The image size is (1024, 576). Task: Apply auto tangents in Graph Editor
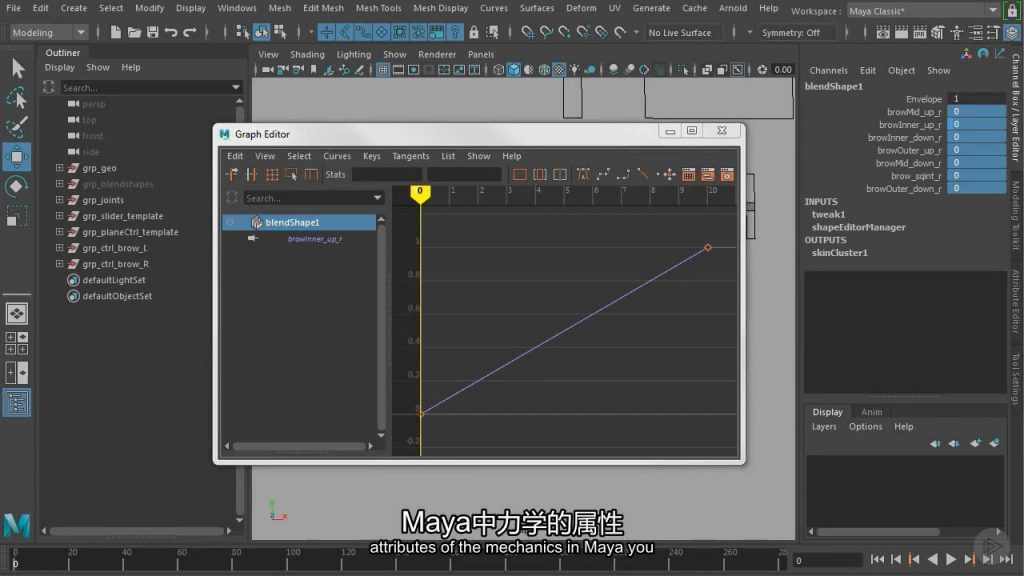(x=583, y=174)
